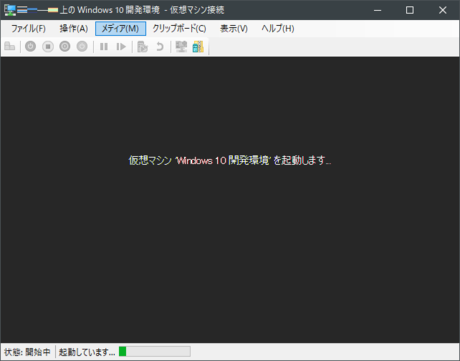Screen dimensions: 460x361
Task: Click the 状態: 開始中 status text
Action: (x=27, y=352)
